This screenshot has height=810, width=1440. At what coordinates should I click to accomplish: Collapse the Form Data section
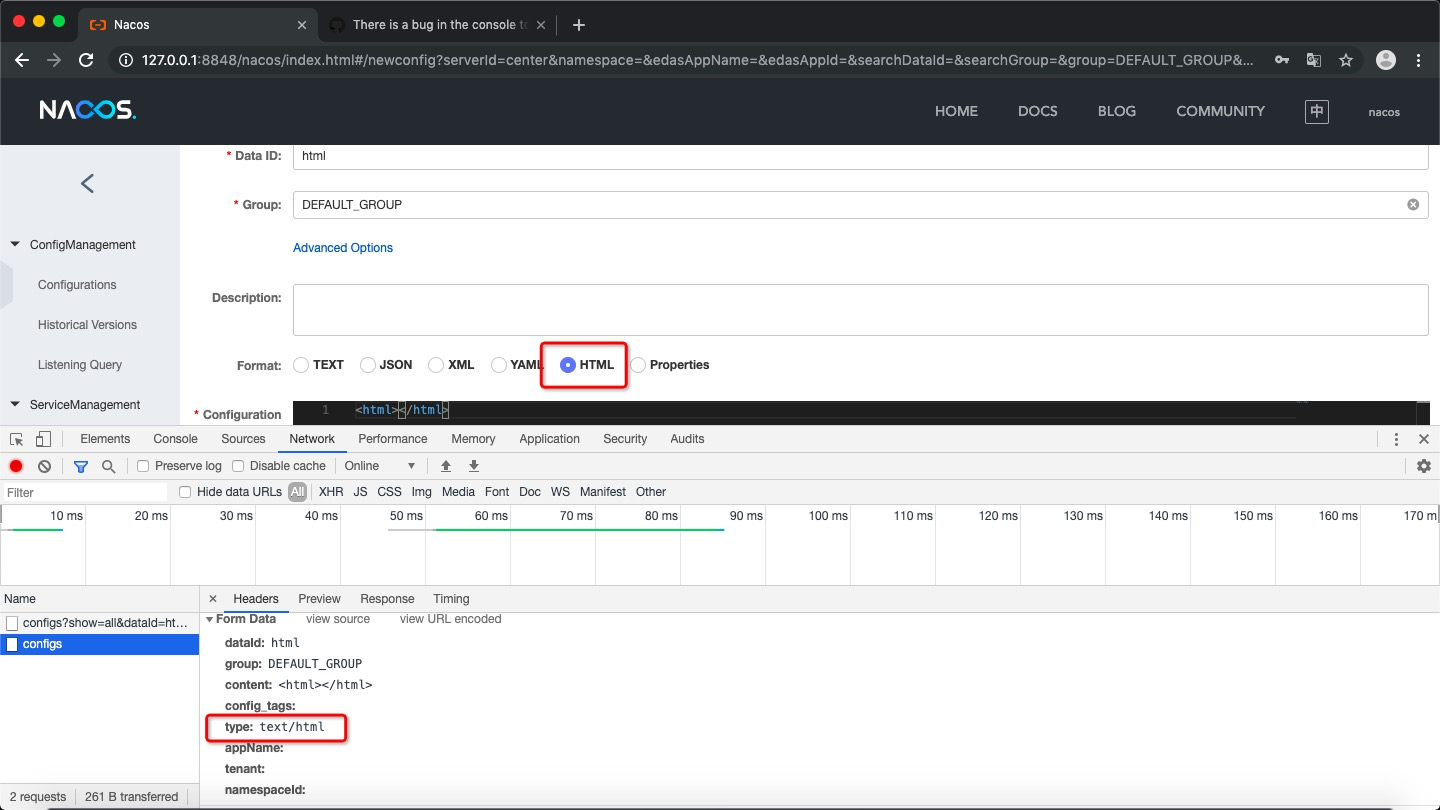point(210,619)
